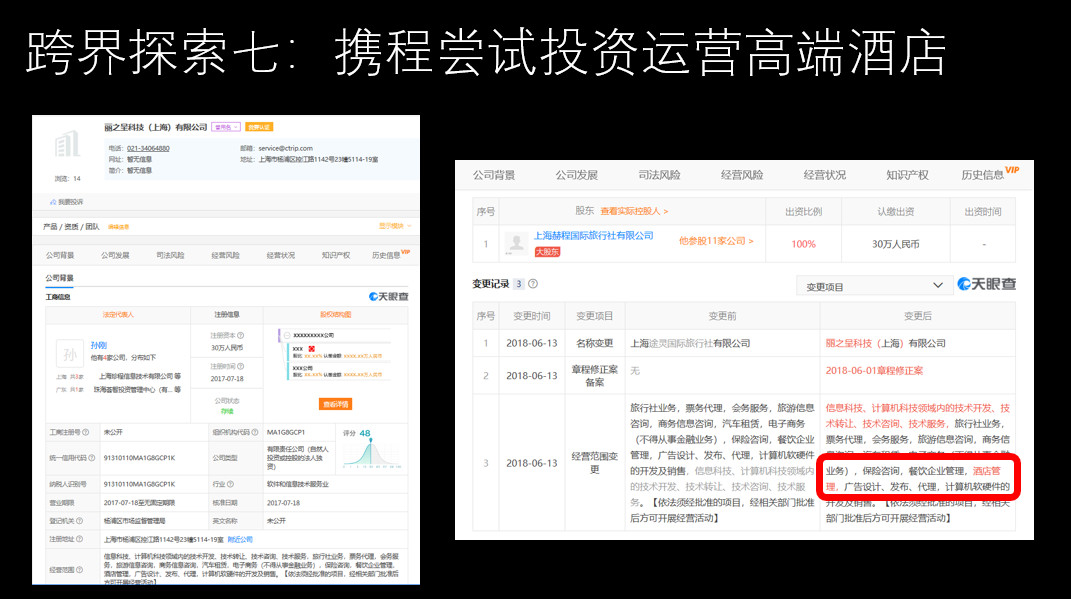This screenshot has width=1071, height=599.
Task: Select 名称变更 cell in change records
Action: click(x=594, y=344)
